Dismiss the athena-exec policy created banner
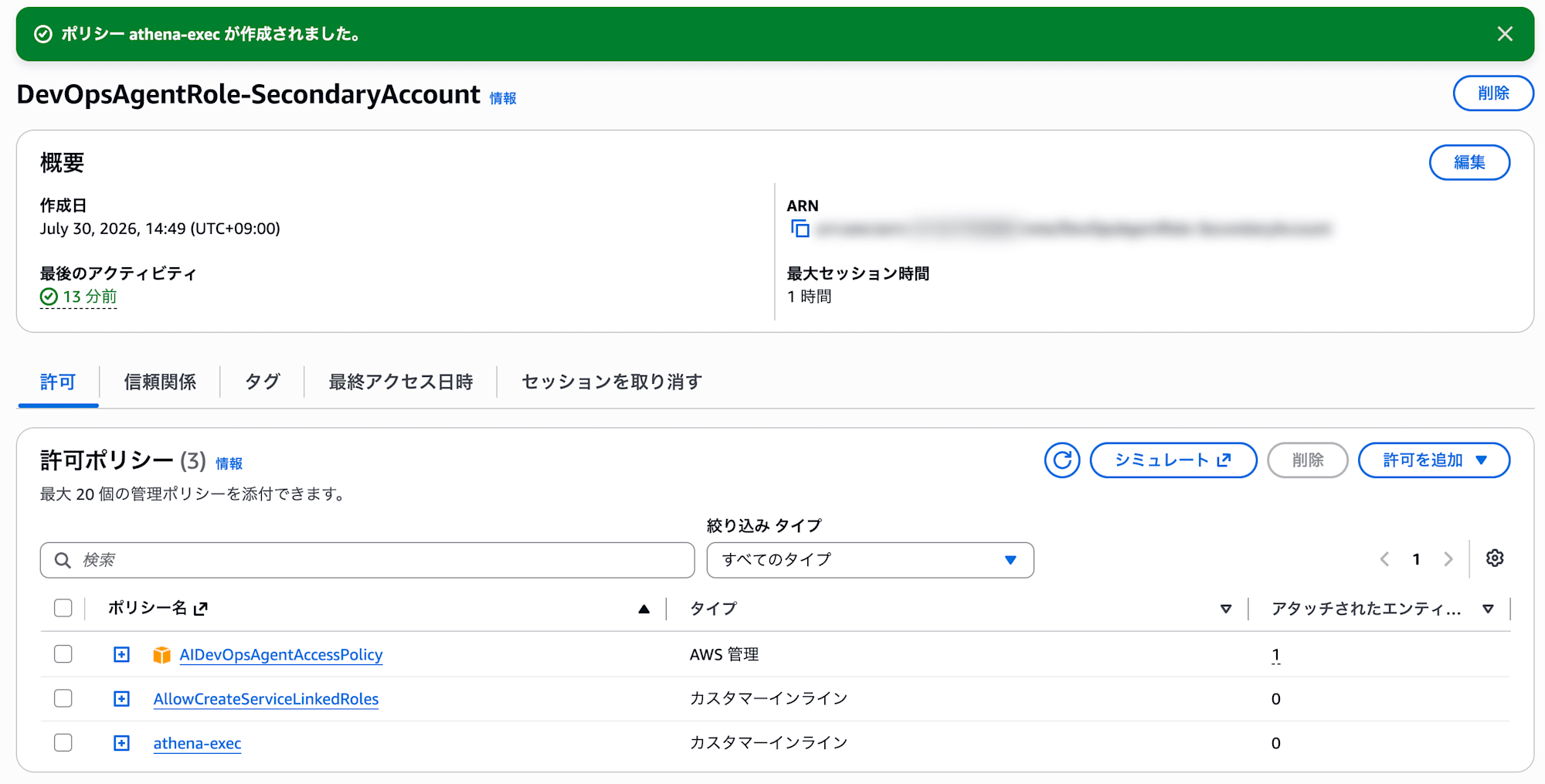Image resolution: width=1545 pixels, height=784 pixels. point(1504,34)
